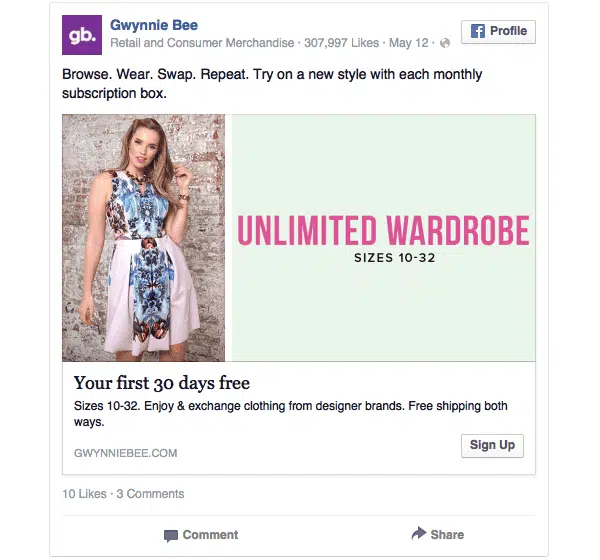This screenshot has height=560, width=600.
Task: Click the Facebook logo in the Profile button
Action: tap(477, 31)
